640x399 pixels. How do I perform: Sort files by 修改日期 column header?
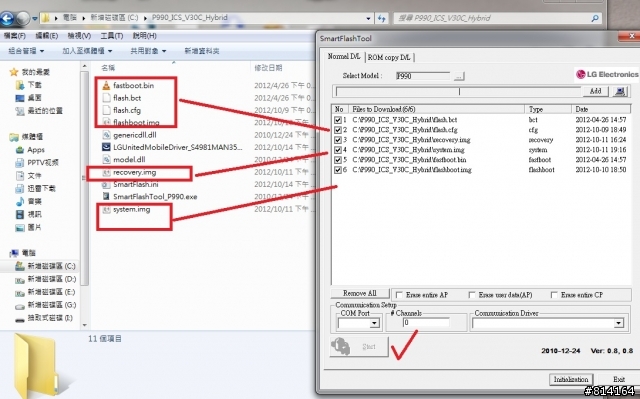coord(268,68)
